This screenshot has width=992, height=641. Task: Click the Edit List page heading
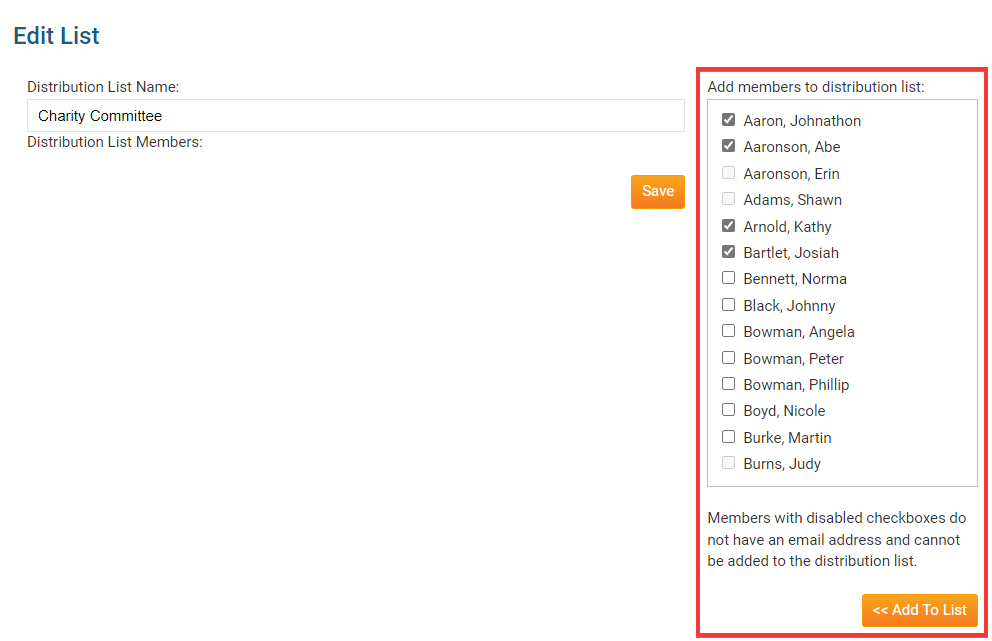coord(56,36)
